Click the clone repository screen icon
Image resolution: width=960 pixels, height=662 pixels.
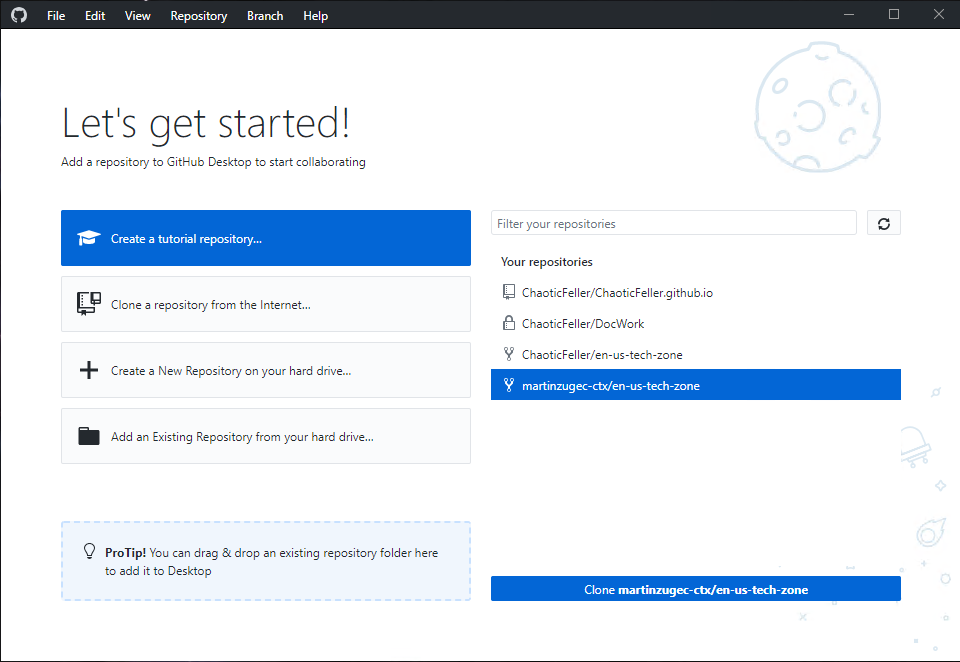tap(89, 303)
